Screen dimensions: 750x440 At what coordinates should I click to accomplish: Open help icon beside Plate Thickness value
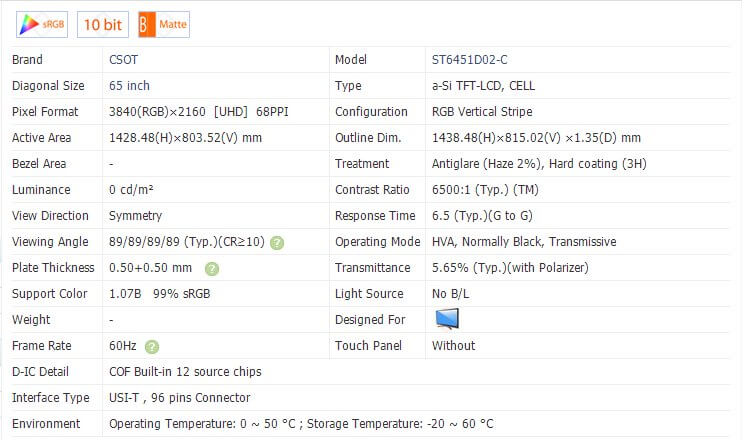(x=212, y=268)
